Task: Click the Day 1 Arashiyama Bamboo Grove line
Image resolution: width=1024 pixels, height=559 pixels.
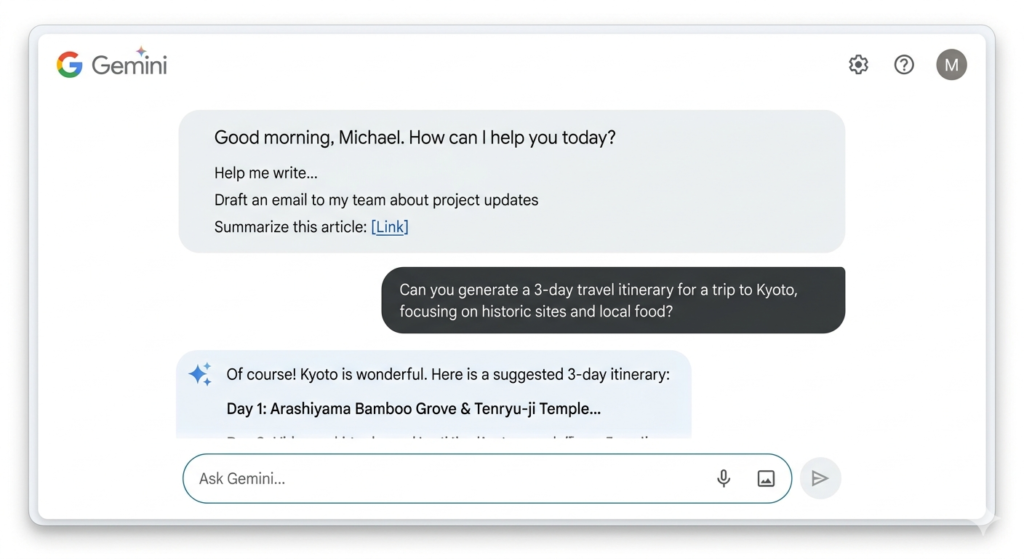Action: [413, 409]
